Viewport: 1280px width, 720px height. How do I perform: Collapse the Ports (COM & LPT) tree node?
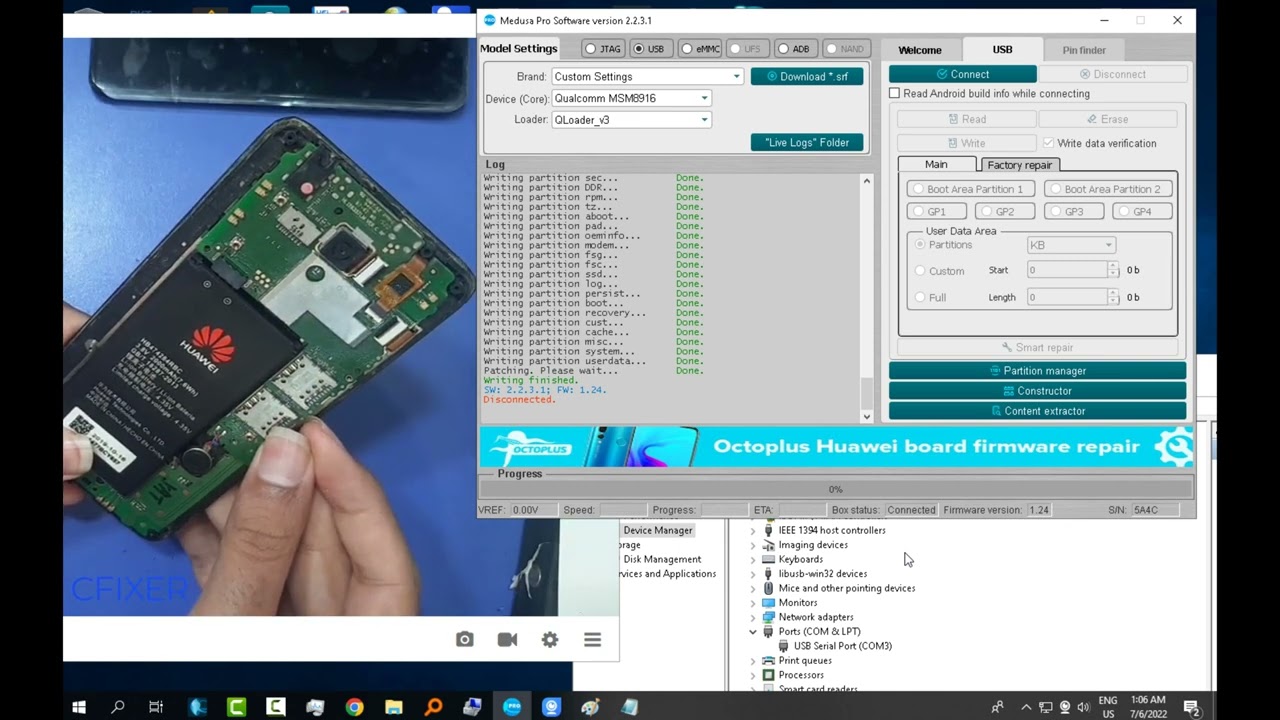753,631
